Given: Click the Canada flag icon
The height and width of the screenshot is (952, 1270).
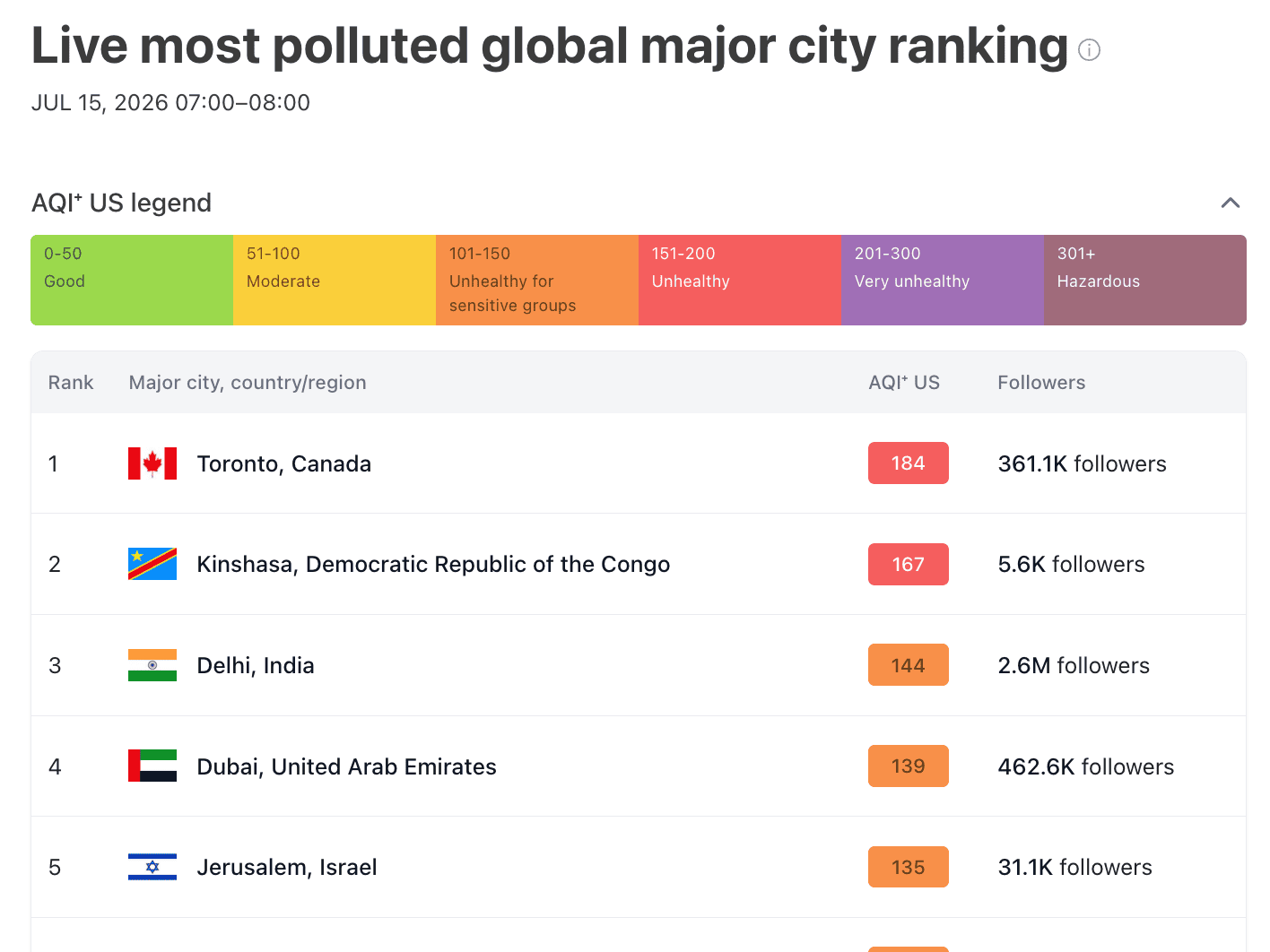Looking at the screenshot, I should click(x=152, y=463).
